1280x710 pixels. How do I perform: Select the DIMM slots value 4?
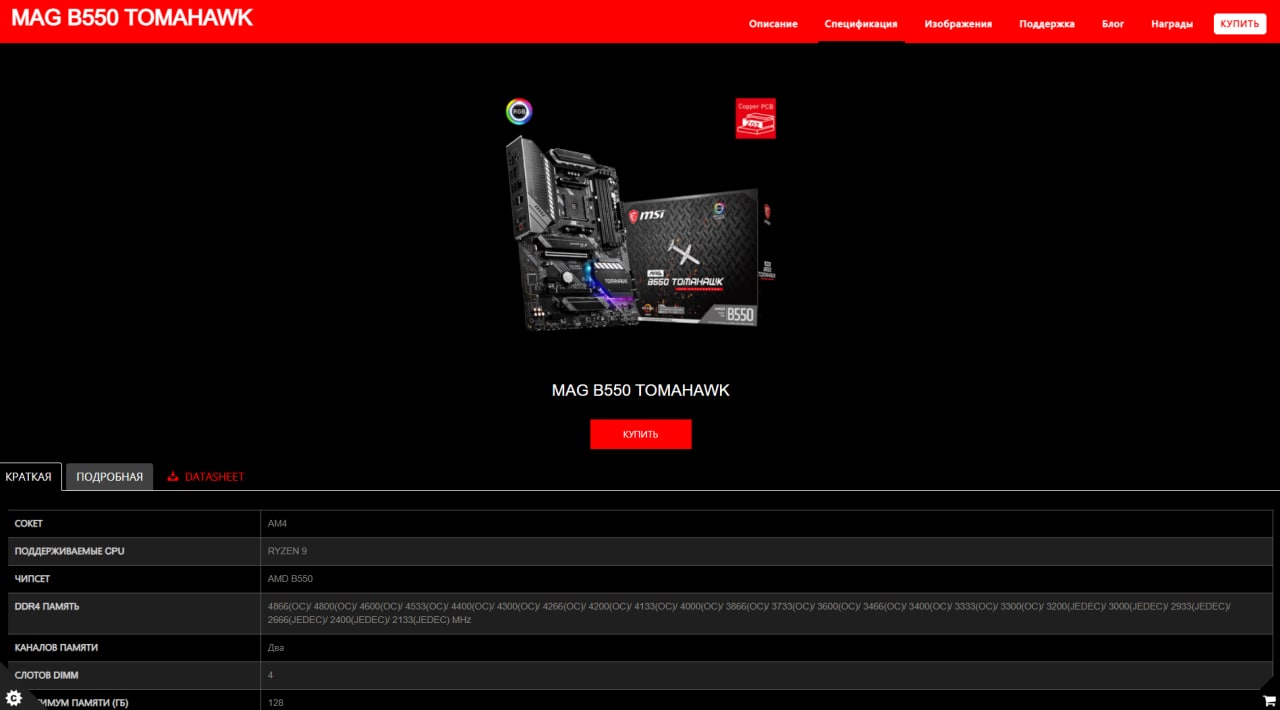point(270,675)
